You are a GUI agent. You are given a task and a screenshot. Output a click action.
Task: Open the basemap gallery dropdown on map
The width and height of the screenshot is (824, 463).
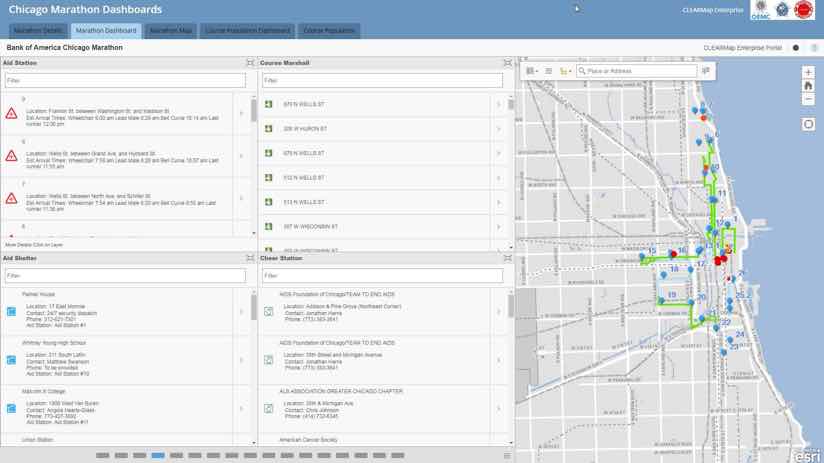click(x=532, y=71)
